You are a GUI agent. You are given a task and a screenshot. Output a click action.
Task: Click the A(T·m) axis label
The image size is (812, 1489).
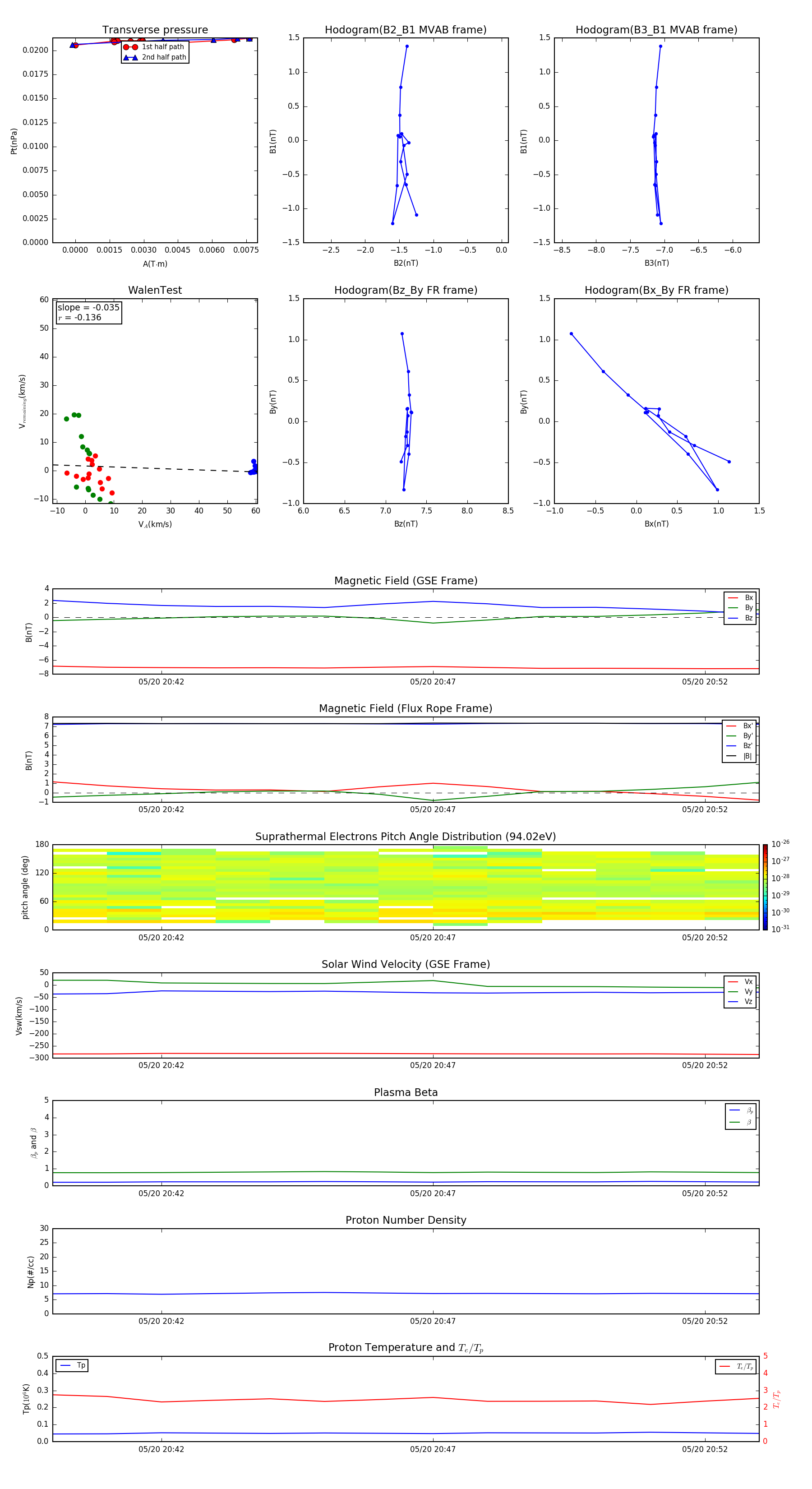[x=155, y=264]
